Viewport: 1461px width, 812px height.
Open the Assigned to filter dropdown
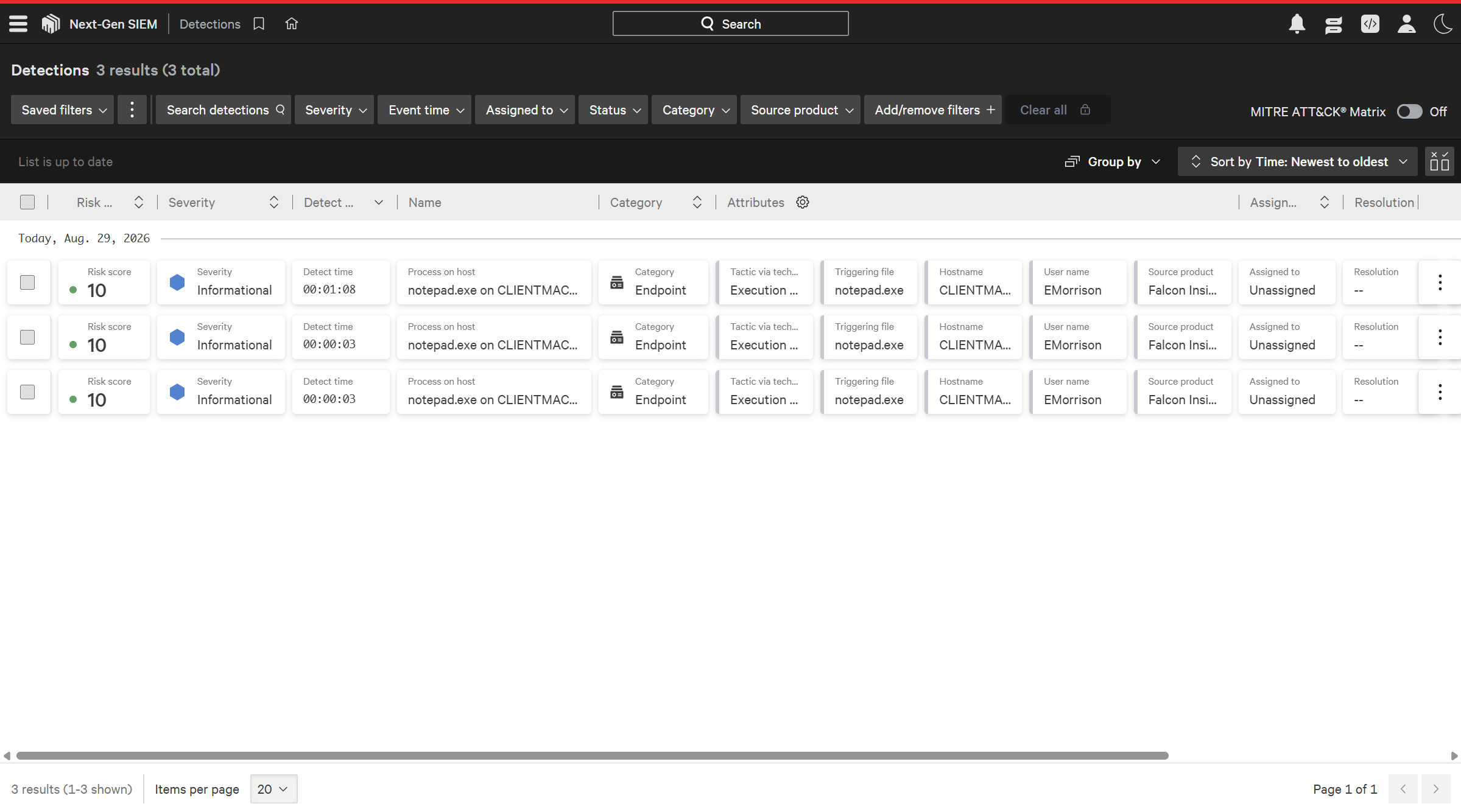point(525,110)
